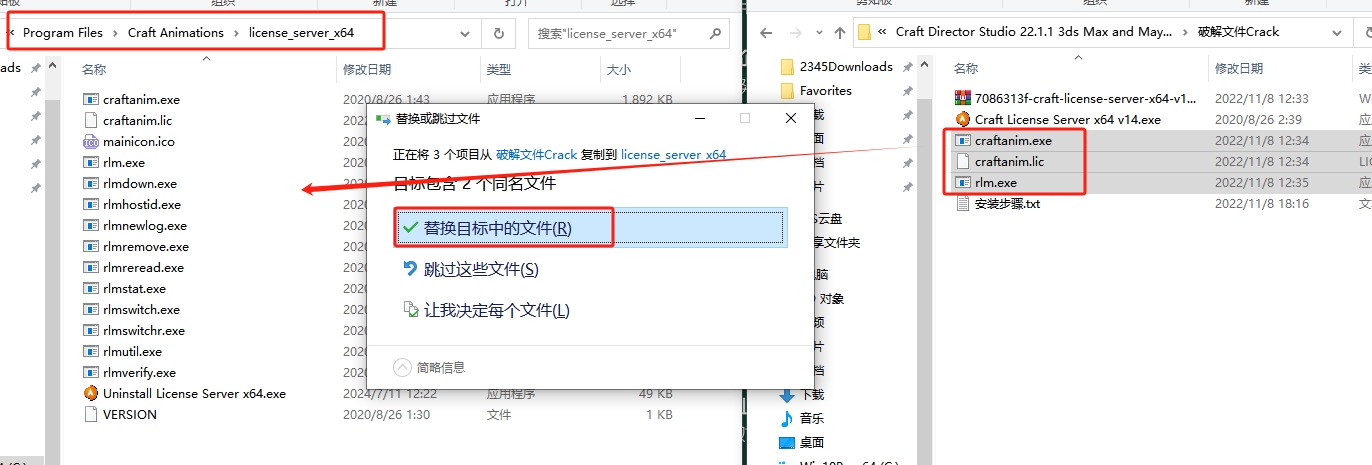Sort right window by 修改日期 column
Viewport: 1372px width, 465px height.
pos(1239,68)
